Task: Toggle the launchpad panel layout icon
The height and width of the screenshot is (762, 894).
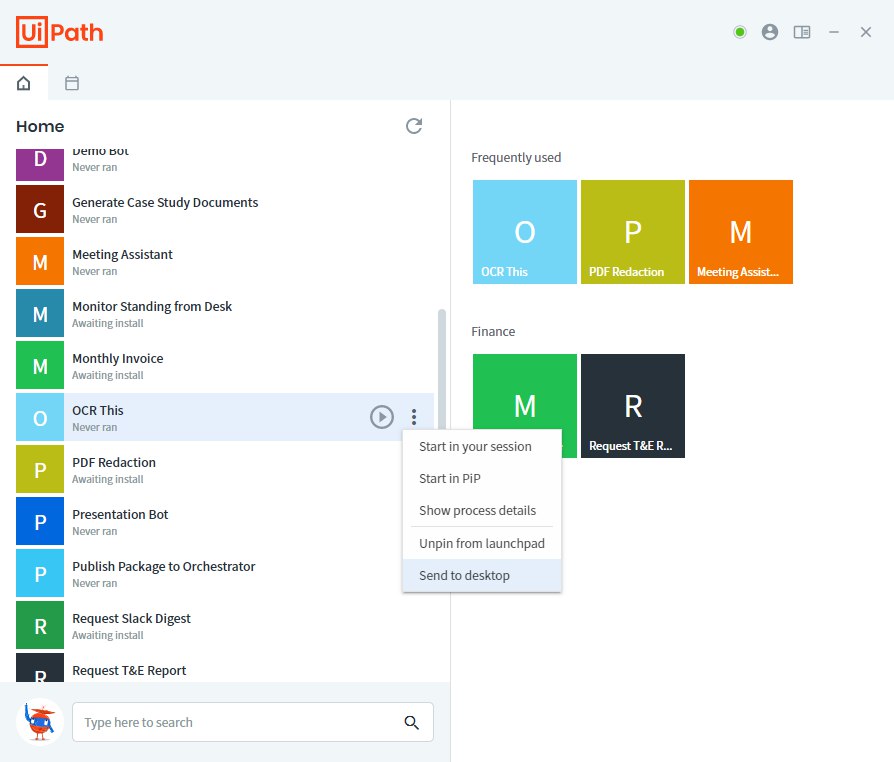Action: [802, 32]
